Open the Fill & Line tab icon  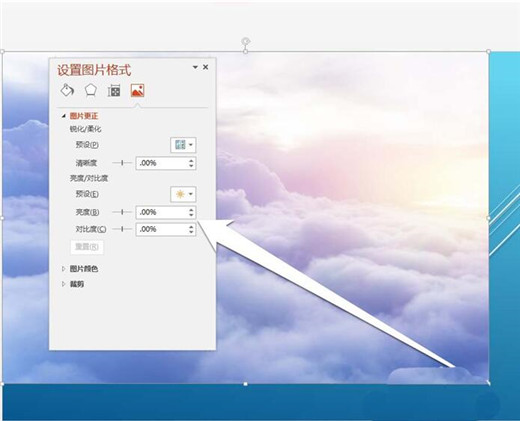tap(67, 90)
